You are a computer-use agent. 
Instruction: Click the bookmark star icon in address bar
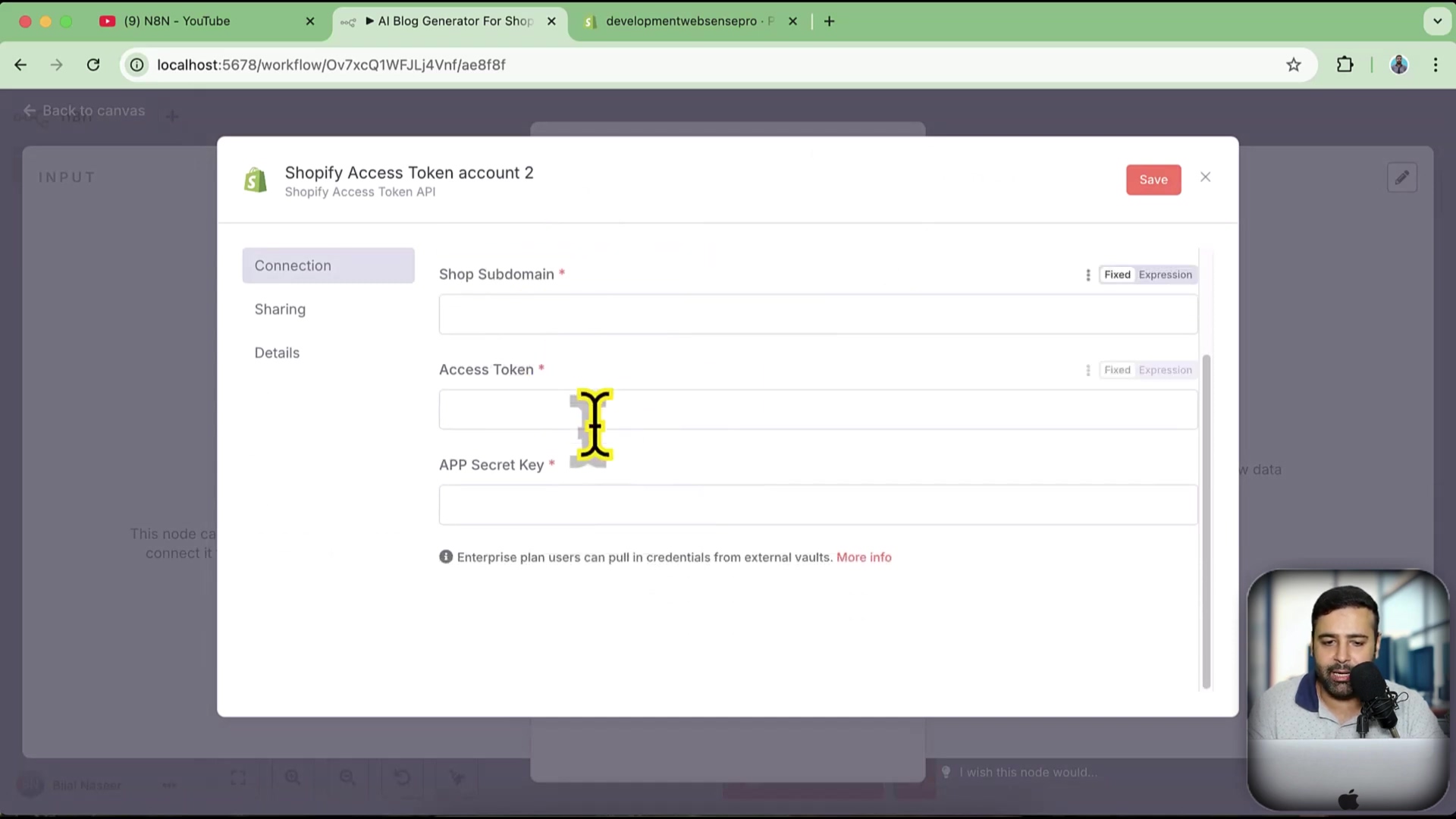(1294, 65)
